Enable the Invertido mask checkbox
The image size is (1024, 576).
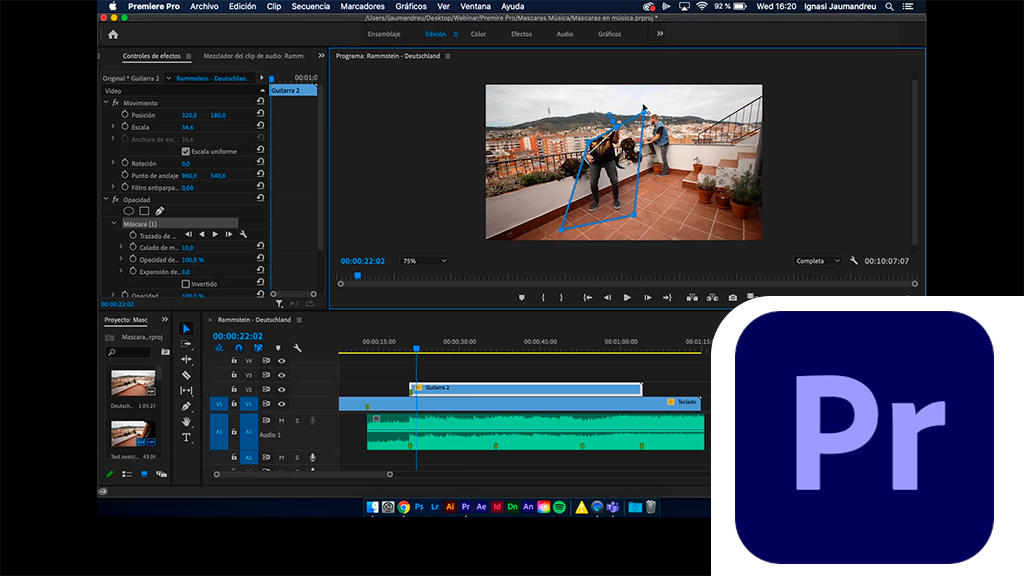point(185,284)
